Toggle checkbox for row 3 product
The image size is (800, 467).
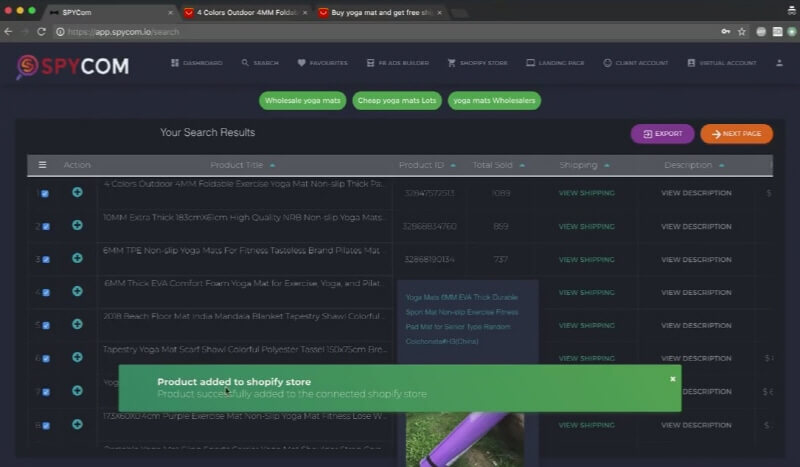coord(46,259)
